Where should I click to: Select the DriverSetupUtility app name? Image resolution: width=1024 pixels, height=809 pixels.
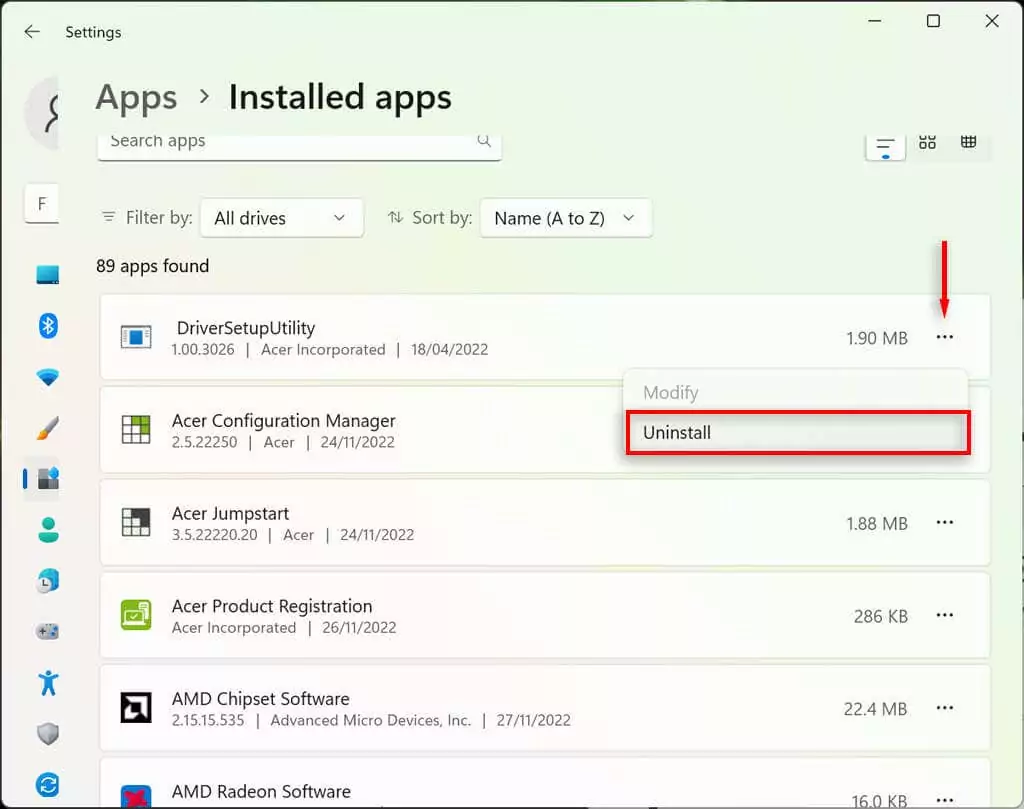(246, 328)
